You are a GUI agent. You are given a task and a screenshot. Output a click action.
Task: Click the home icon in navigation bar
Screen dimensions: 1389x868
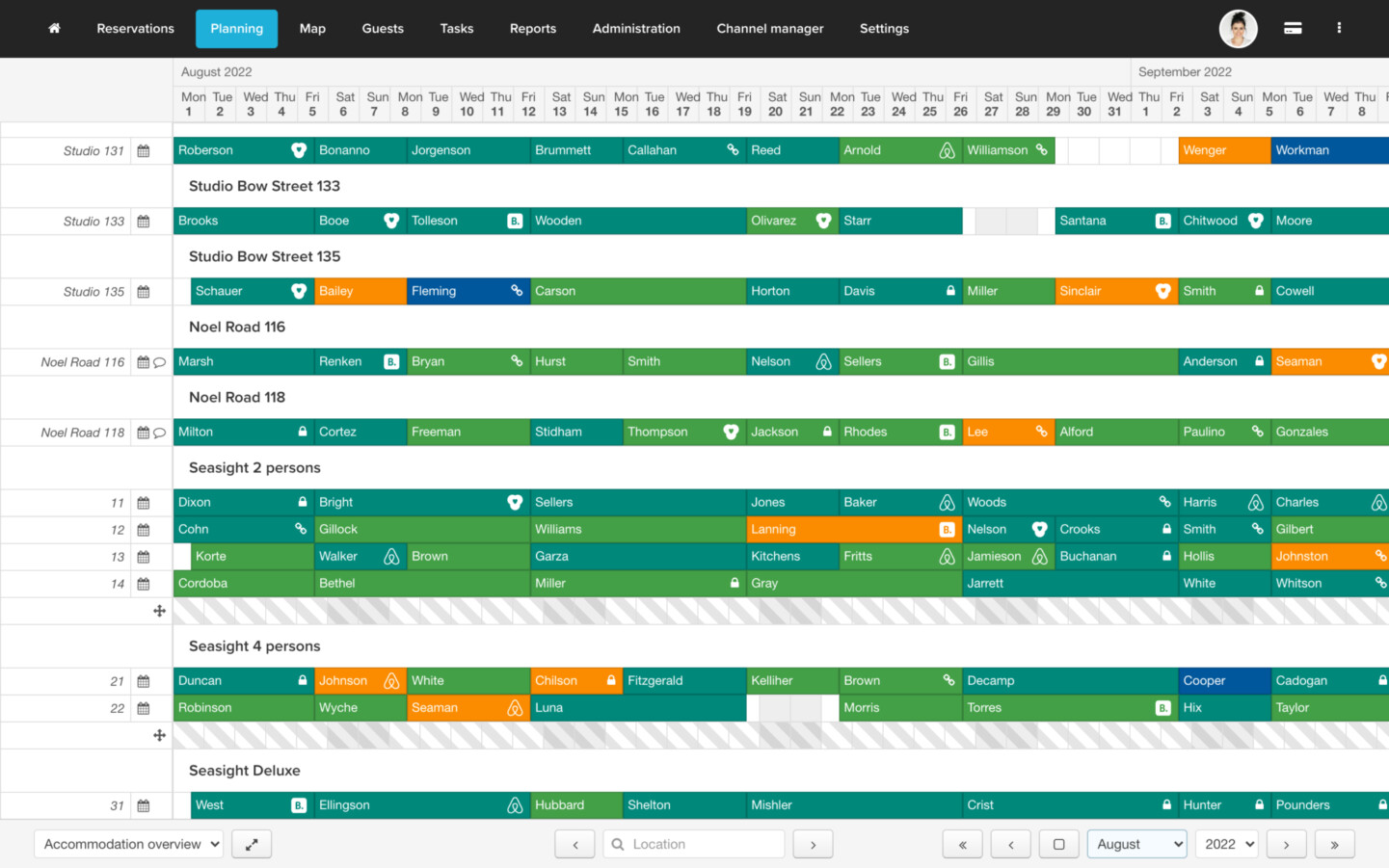click(54, 29)
